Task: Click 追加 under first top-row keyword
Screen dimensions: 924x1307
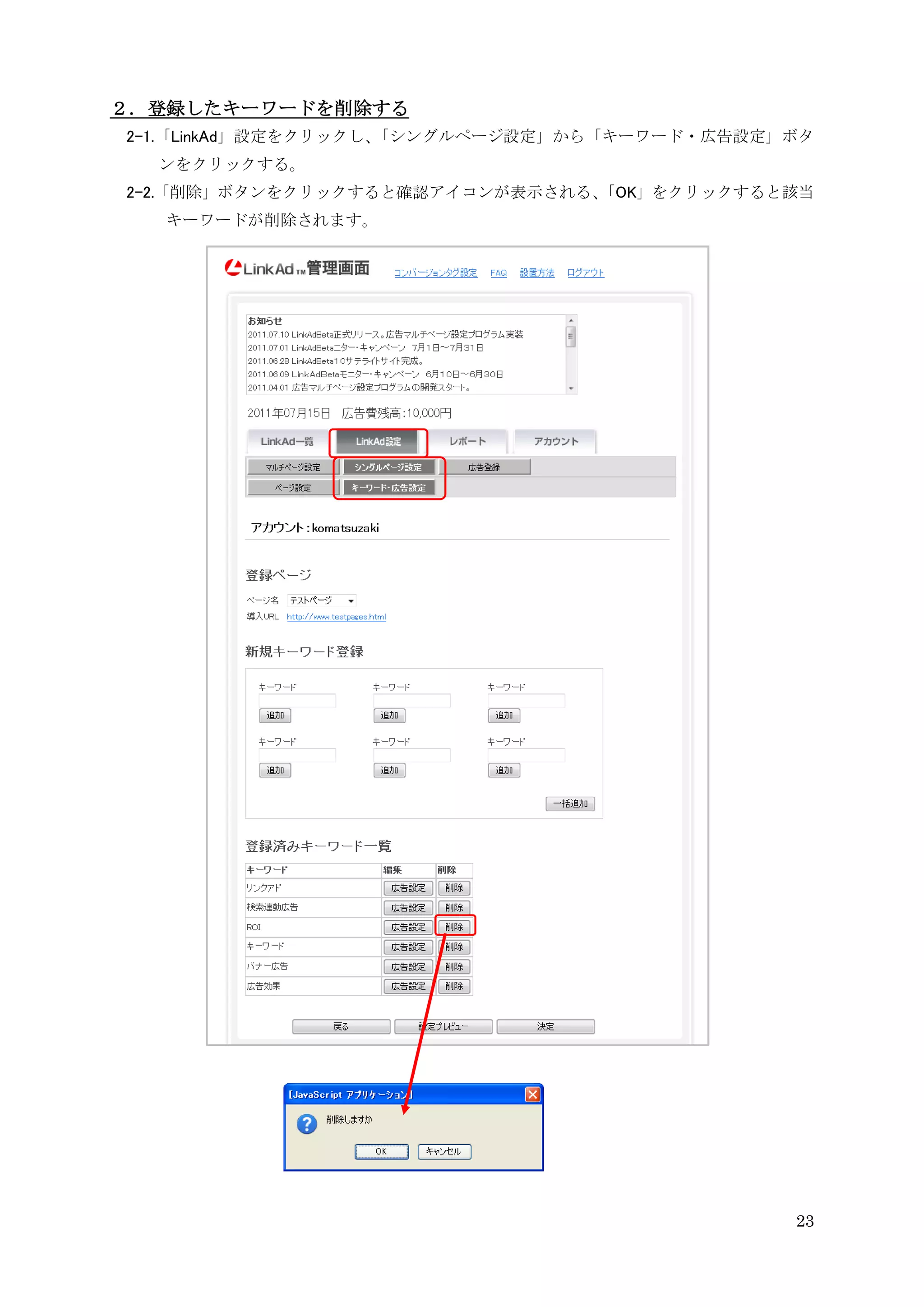Action: 275,716
